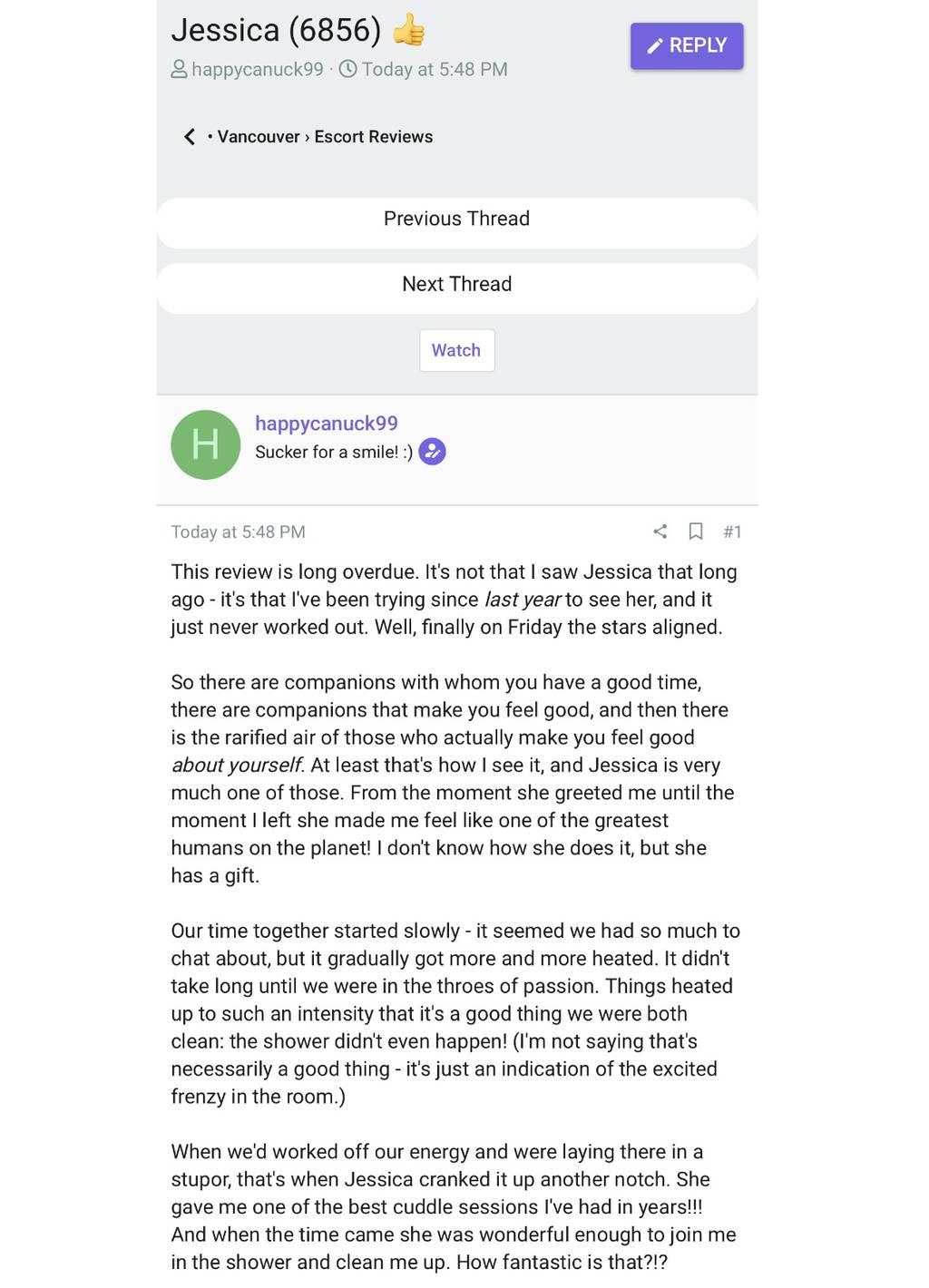This screenshot has height=1288, width=929.
Task: Bookmark this post
Action: [x=696, y=532]
